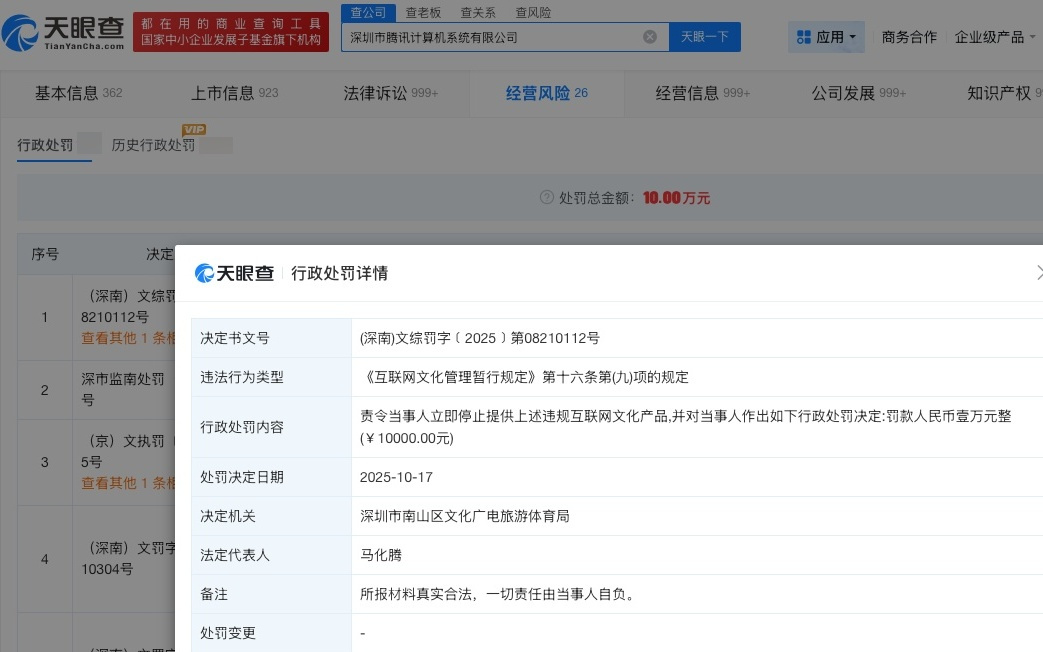Click the Tianyancha logo in header
The width and height of the screenshot is (1043, 652).
64,34
